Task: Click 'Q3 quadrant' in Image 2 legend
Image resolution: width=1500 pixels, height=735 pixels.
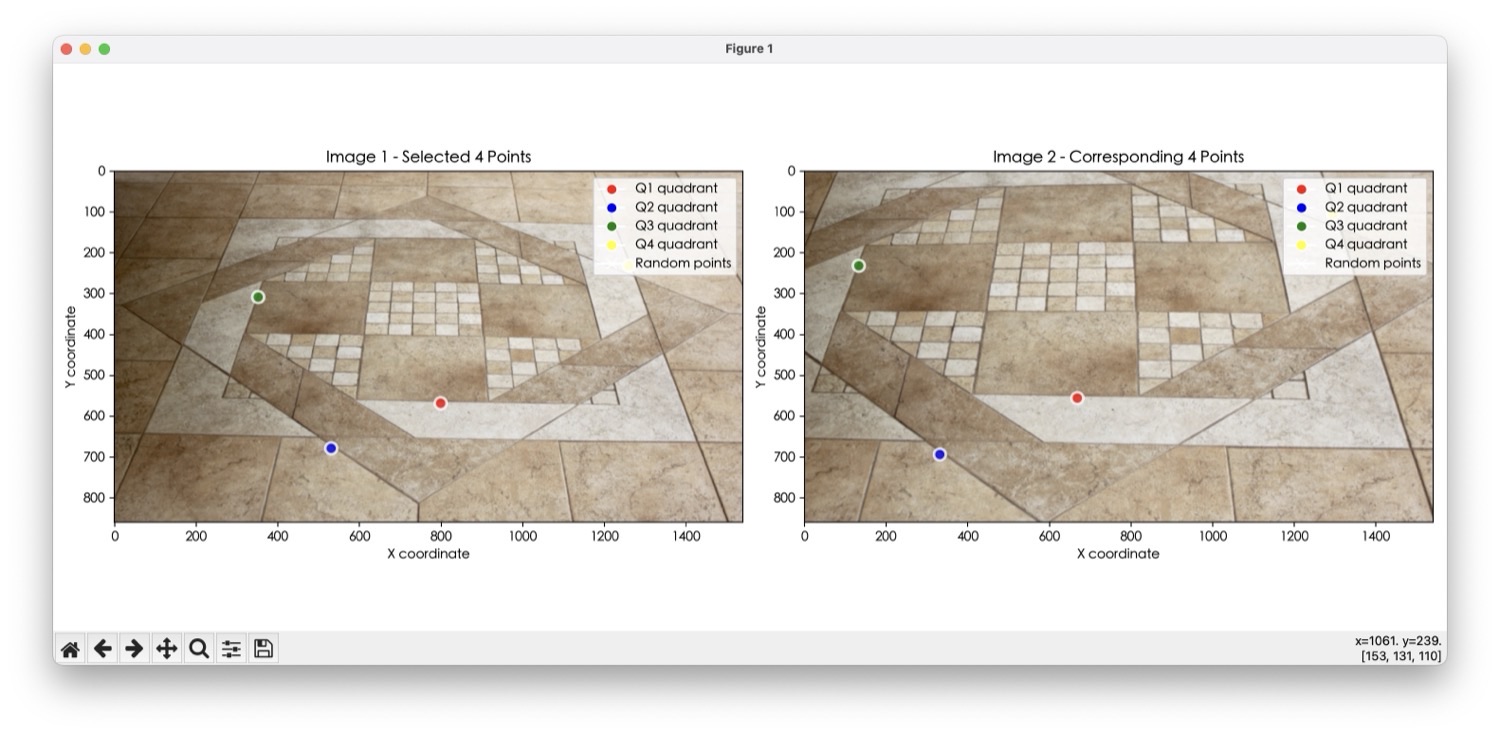Action: coord(1366,226)
